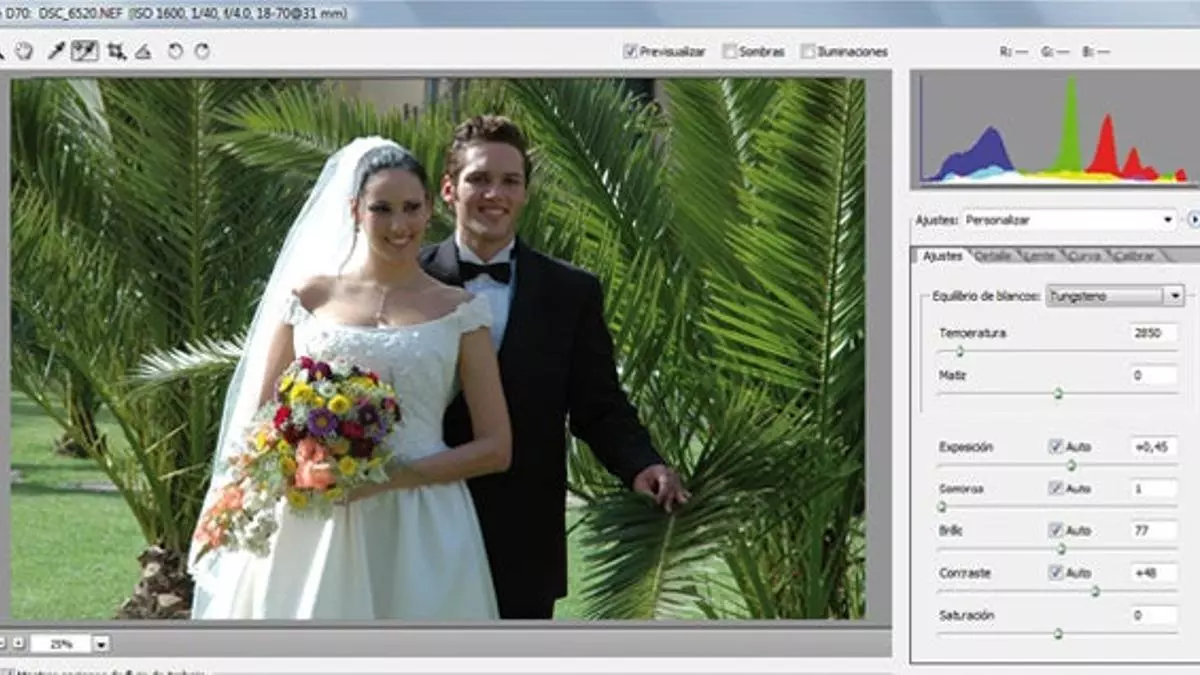Select the Straighten tool
This screenshot has height=675, width=1200.
143,51
